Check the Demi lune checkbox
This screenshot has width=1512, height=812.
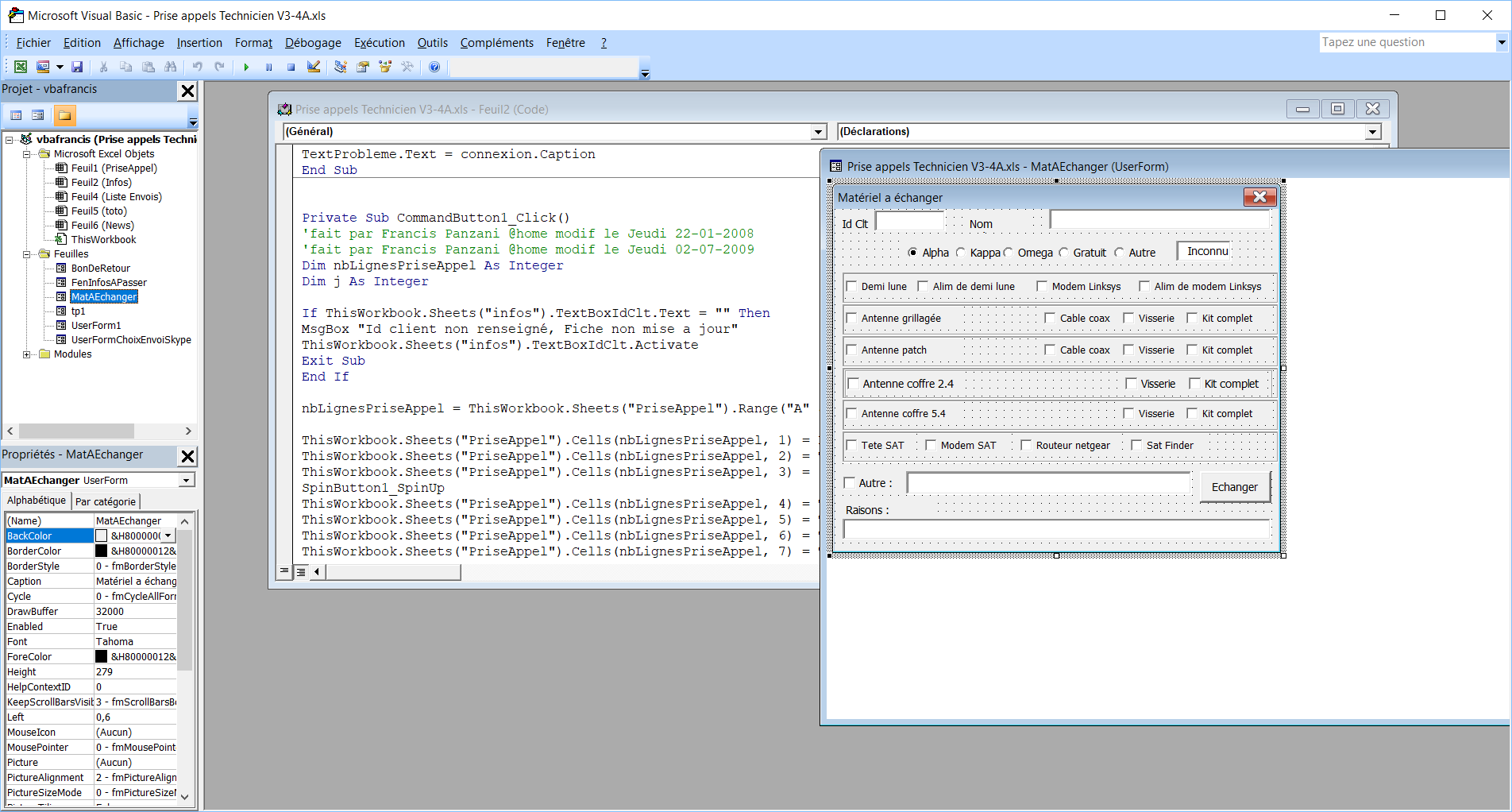[851, 286]
